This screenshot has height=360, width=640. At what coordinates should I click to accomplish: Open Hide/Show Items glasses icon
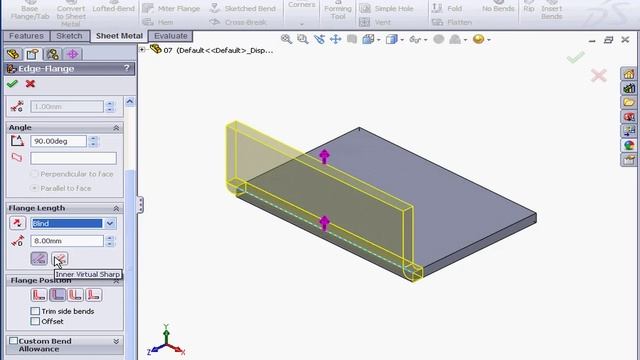click(415, 40)
